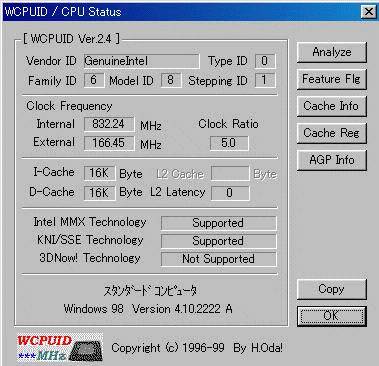379x366 pixels.
Task: Click the L2 Latency value field
Action: 230,193
